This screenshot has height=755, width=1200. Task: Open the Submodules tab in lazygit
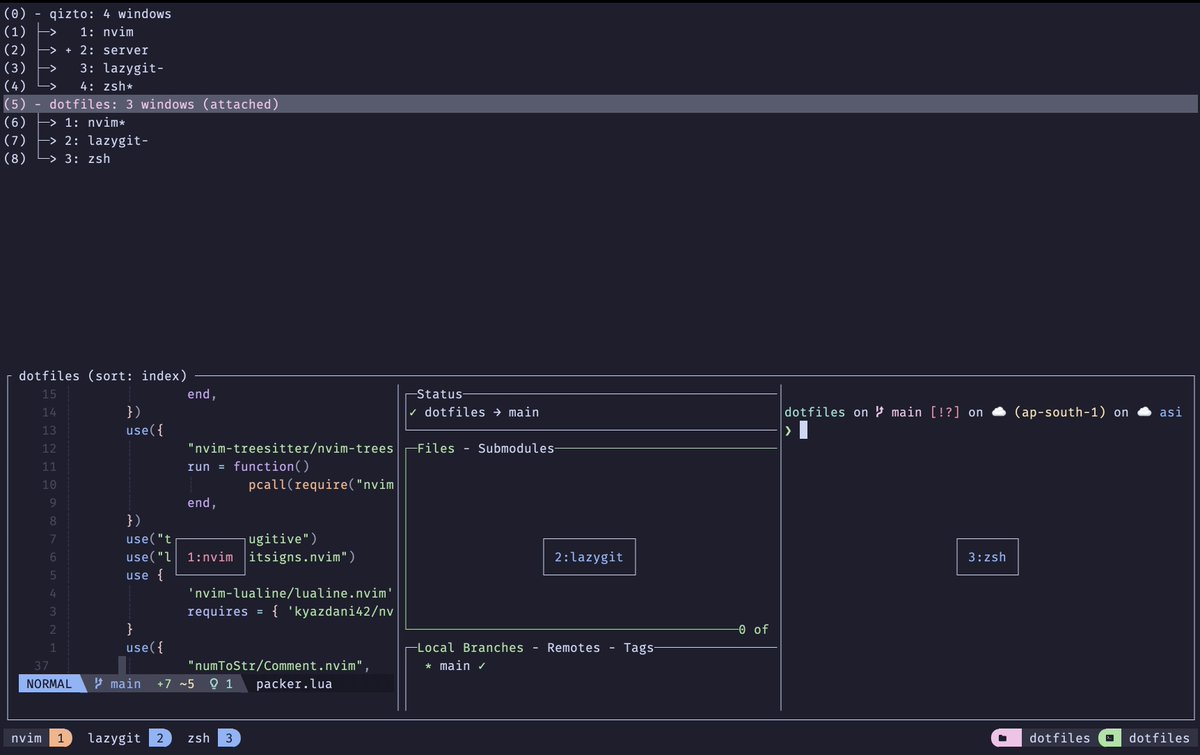click(516, 449)
